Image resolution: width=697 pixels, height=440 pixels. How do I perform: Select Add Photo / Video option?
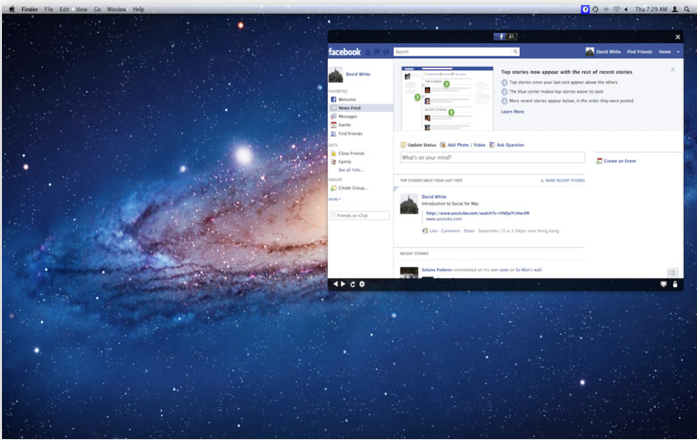pyautogui.click(x=463, y=145)
